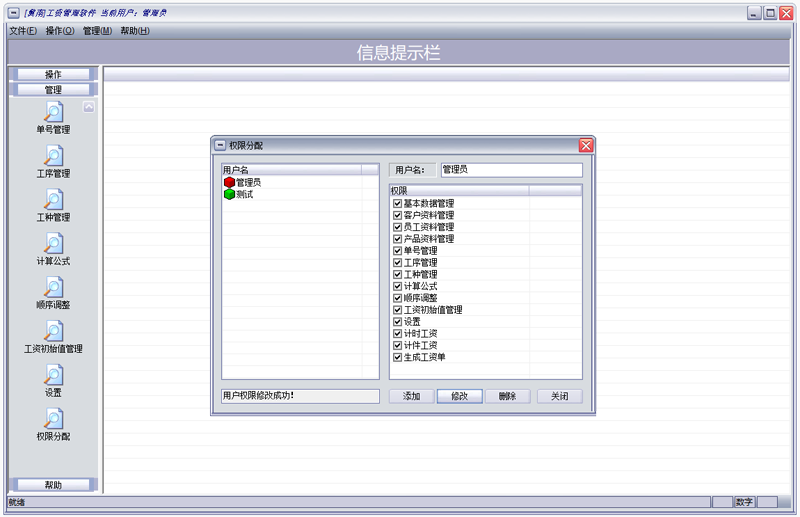Uncheck 计时工资 permission
The width and height of the screenshot is (800, 517).
pyautogui.click(x=397, y=333)
